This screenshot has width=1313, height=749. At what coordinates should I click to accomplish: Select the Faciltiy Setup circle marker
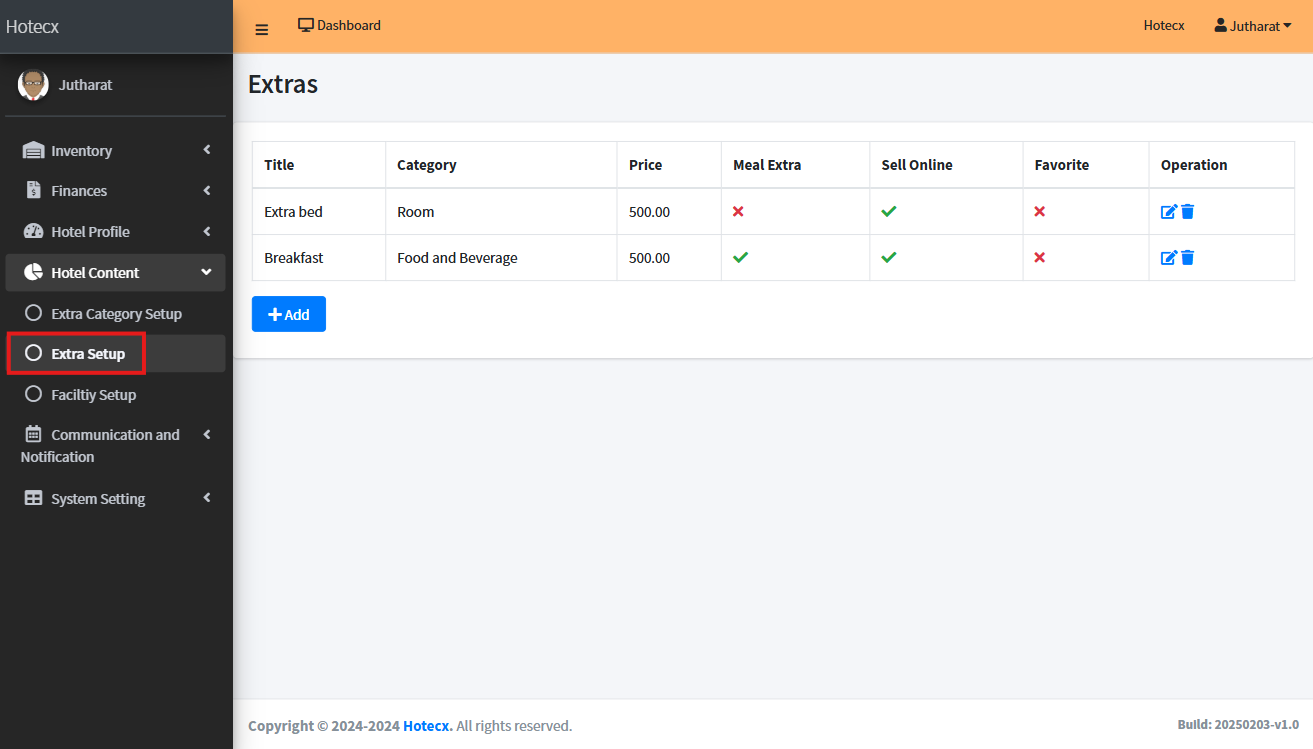click(x=33, y=394)
